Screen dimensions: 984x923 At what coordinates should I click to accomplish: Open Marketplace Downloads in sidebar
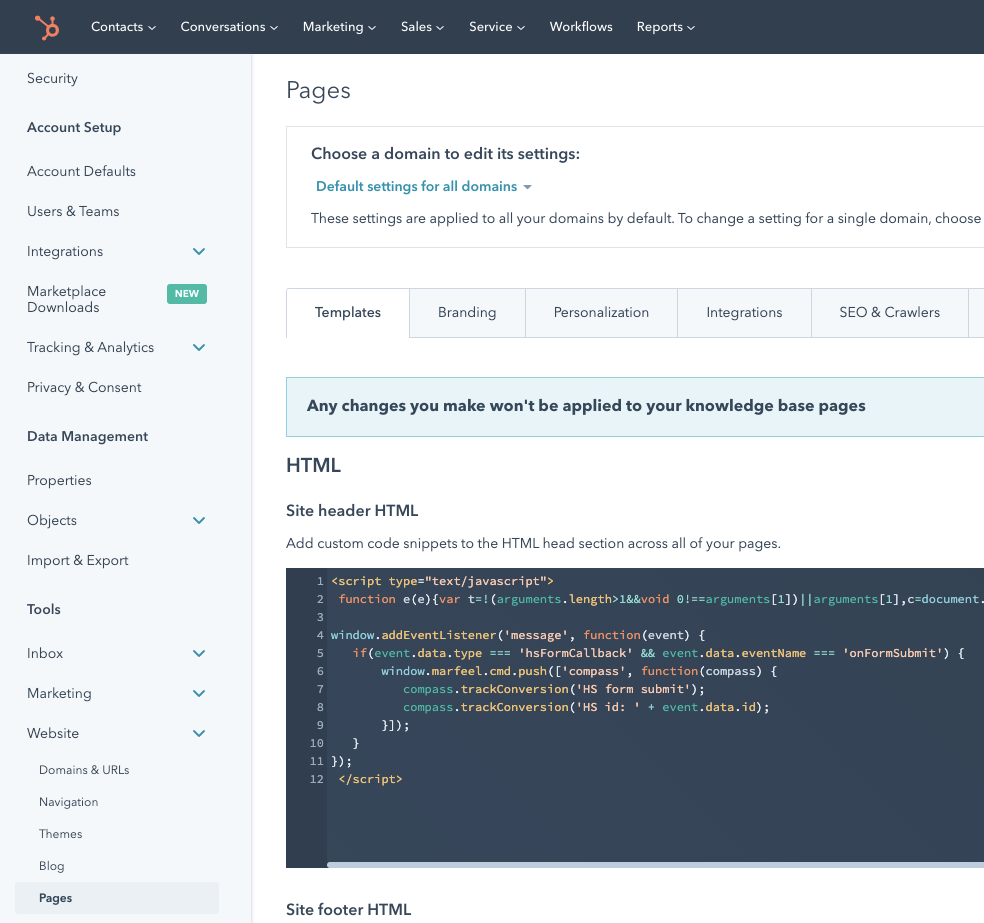pyautogui.click(x=67, y=299)
